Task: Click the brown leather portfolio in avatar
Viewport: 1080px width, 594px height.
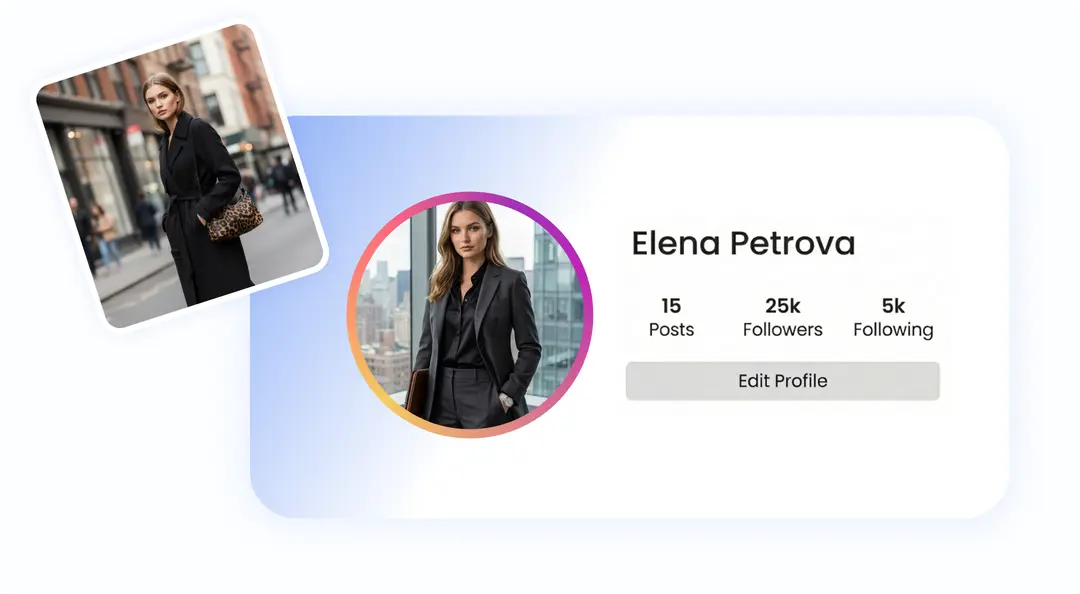Action: tap(416, 394)
